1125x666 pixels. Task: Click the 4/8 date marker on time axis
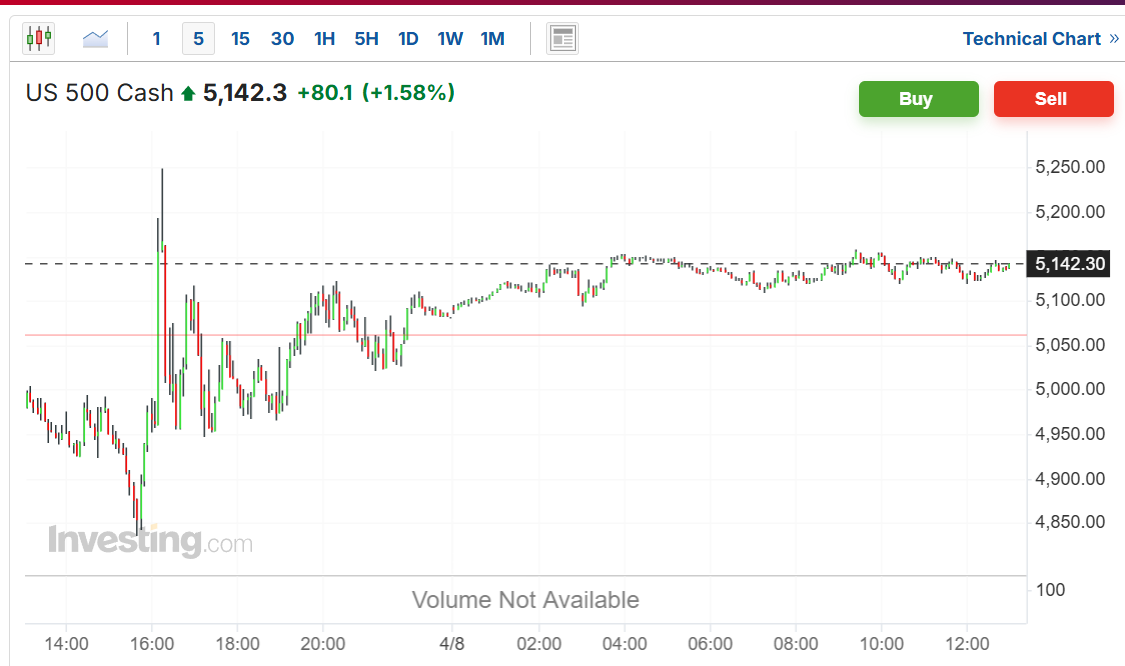click(x=452, y=644)
